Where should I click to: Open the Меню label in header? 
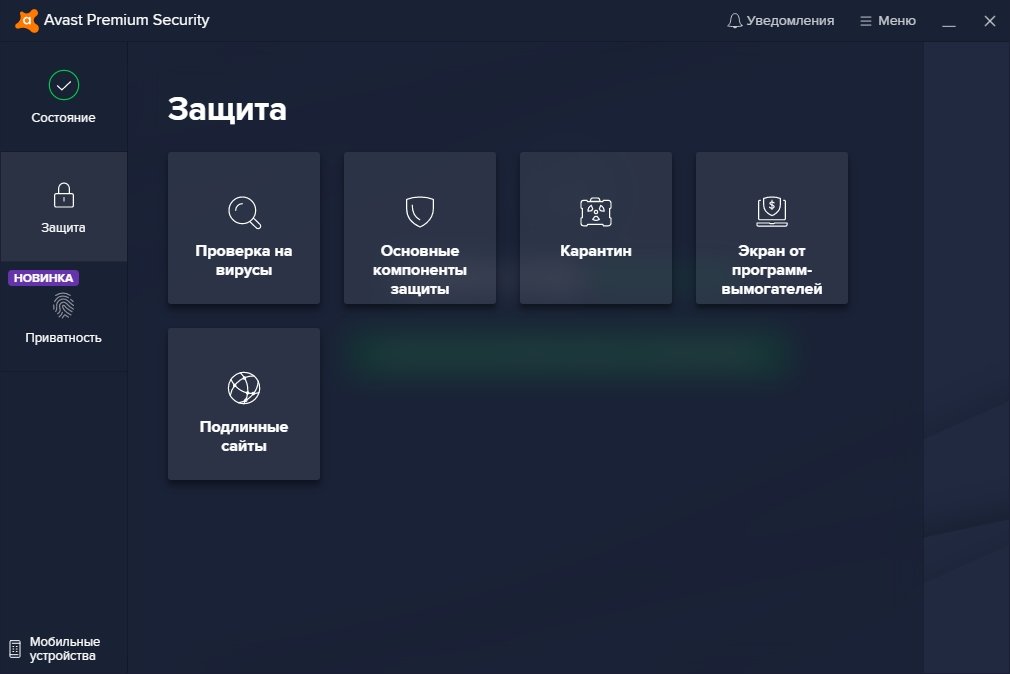(896, 21)
